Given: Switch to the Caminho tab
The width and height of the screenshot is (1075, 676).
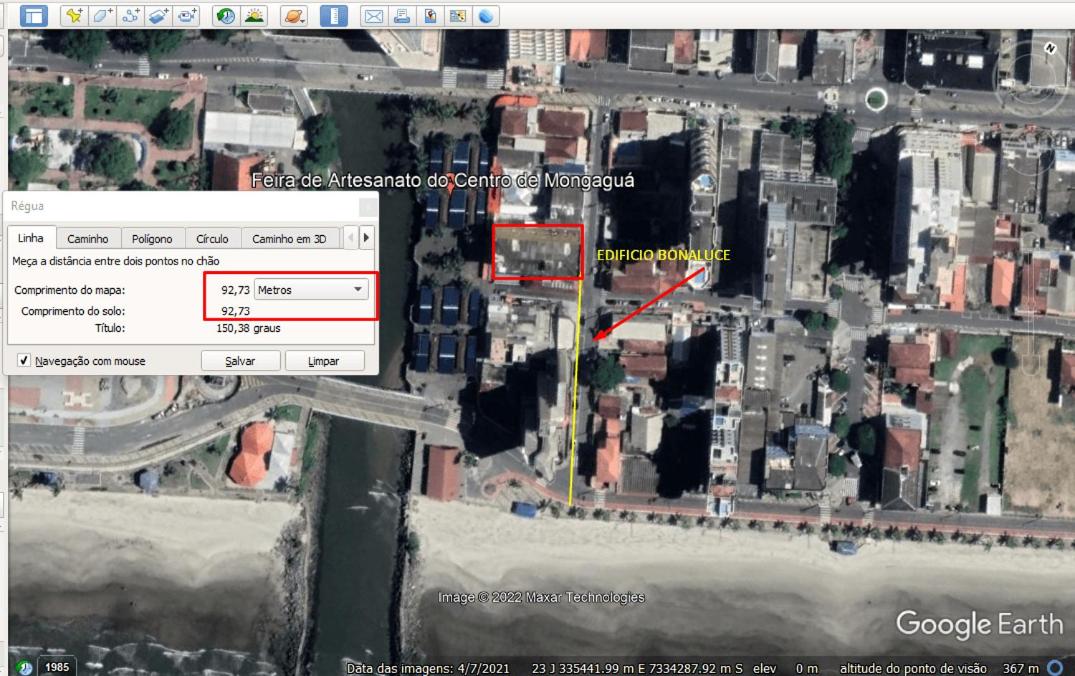Looking at the screenshot, I should click(x=88, y=239).
